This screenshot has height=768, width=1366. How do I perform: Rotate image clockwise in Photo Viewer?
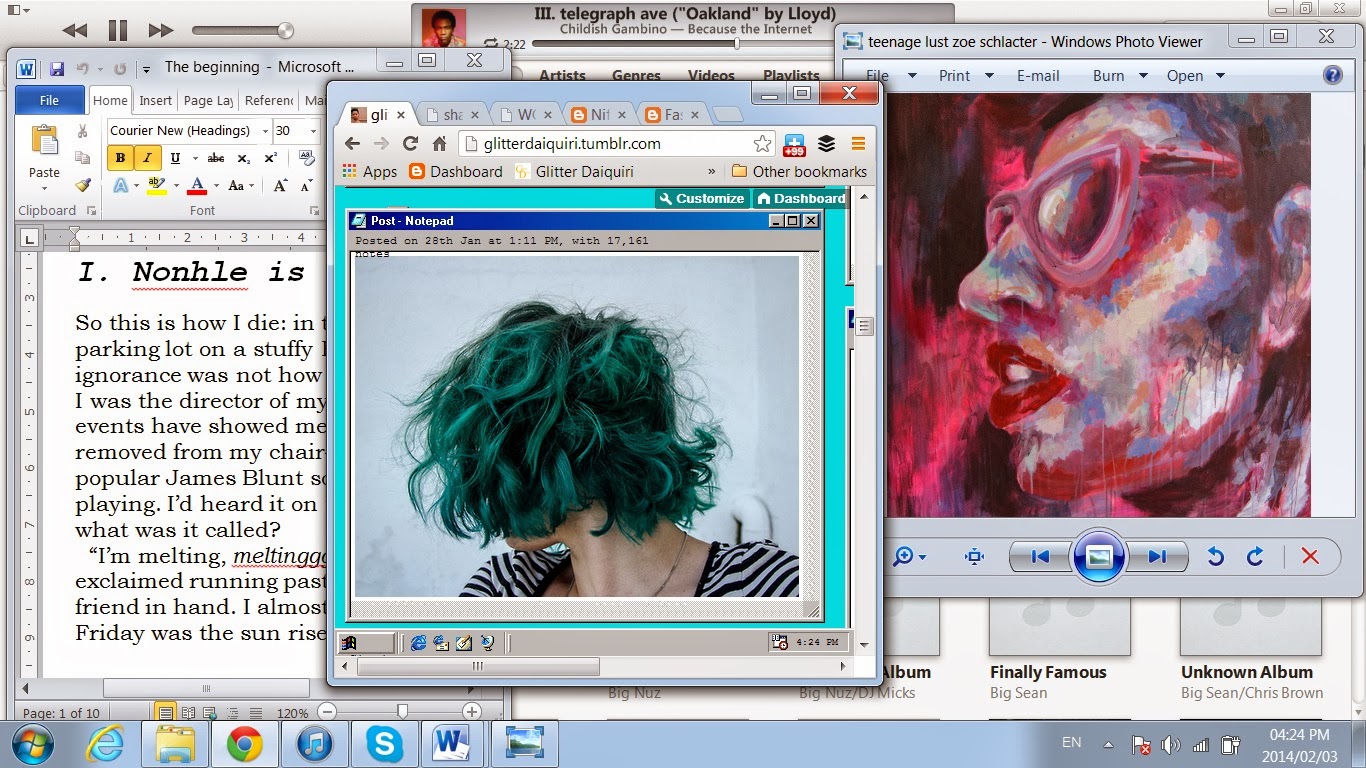coord(1255,557)
